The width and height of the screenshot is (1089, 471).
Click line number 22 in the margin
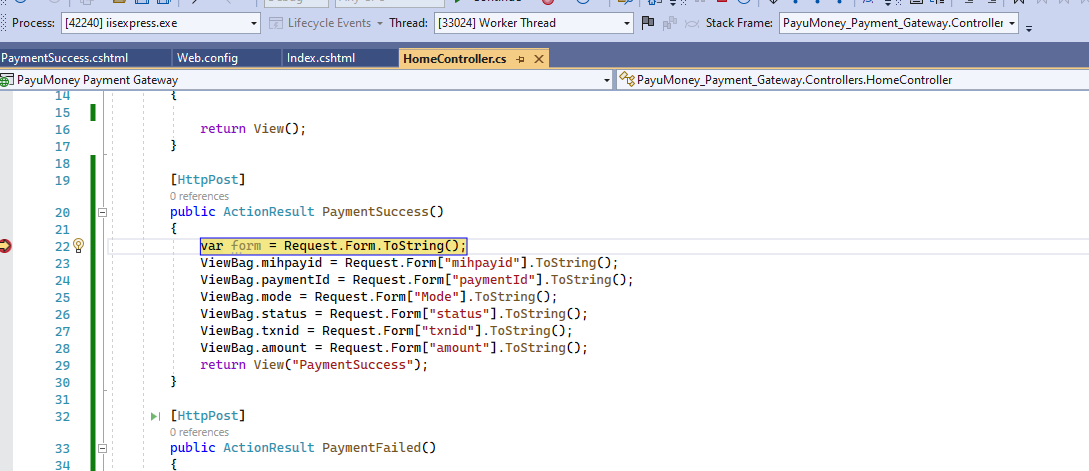(x=62, y=246)
